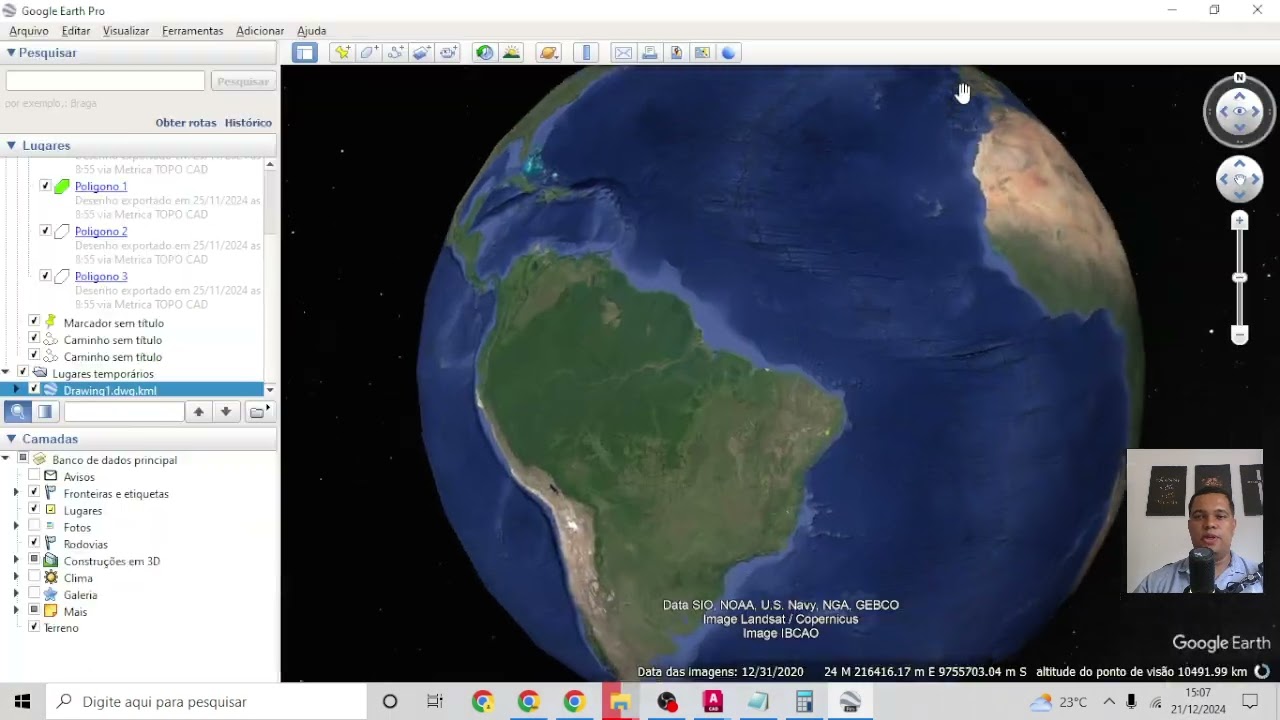
Task: Uncheck the Poligono 2 checkbox
Action: tap(45, 231)
